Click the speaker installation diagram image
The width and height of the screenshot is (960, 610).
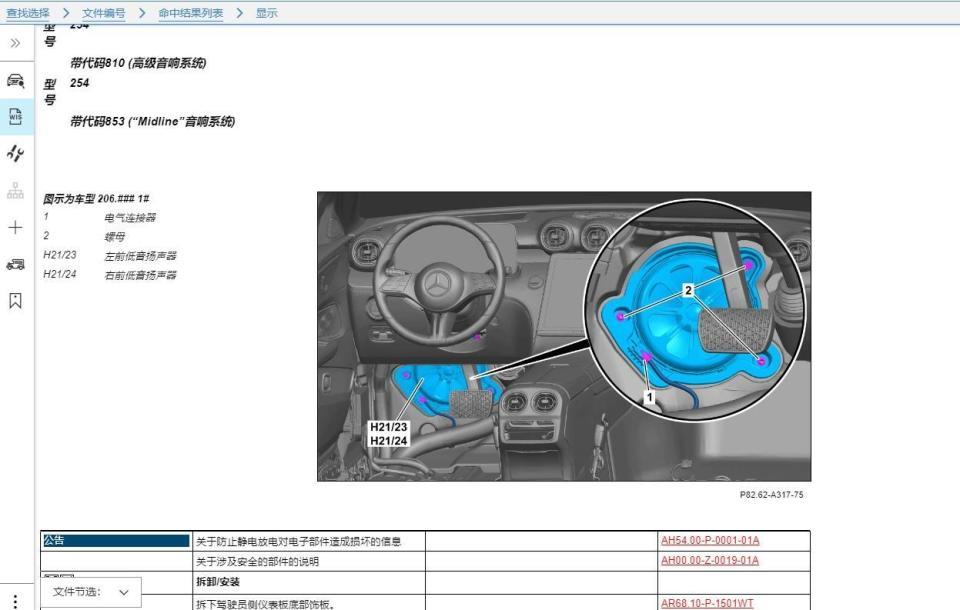pyautogui.click(x=563, y=336)
